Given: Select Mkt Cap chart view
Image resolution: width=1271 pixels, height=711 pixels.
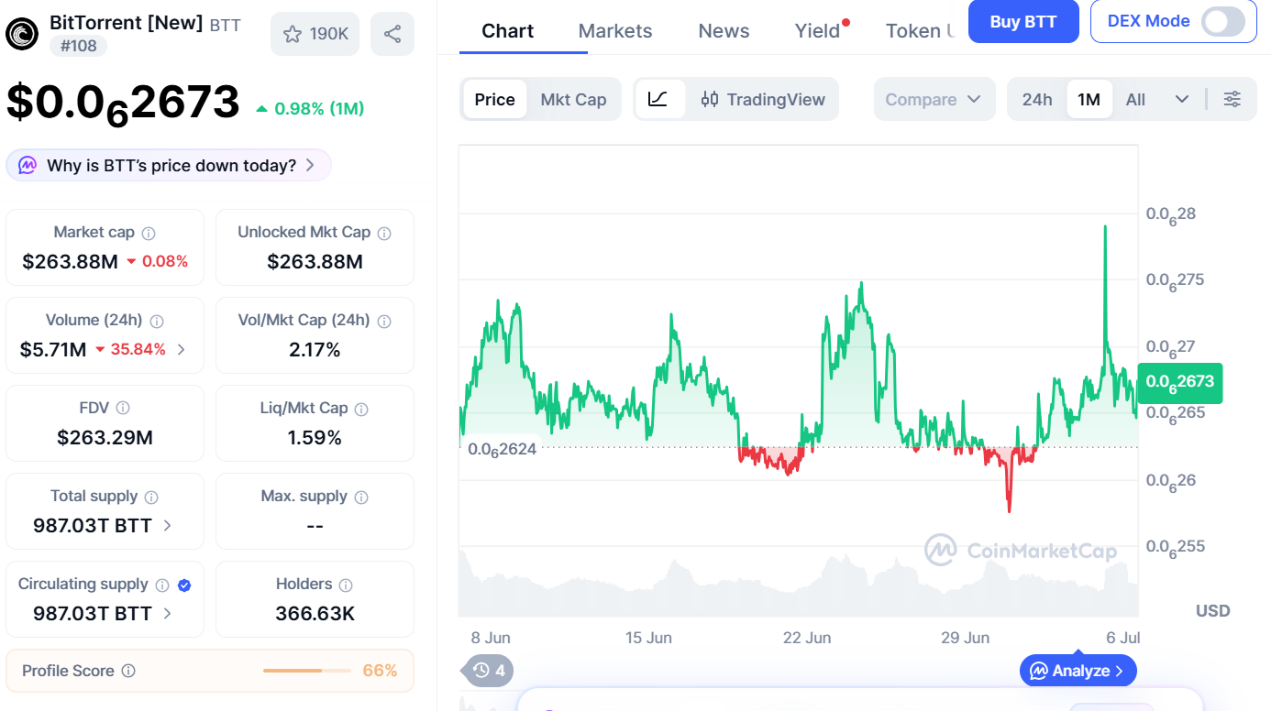Looking at the screenshot, I should point(573,99).
